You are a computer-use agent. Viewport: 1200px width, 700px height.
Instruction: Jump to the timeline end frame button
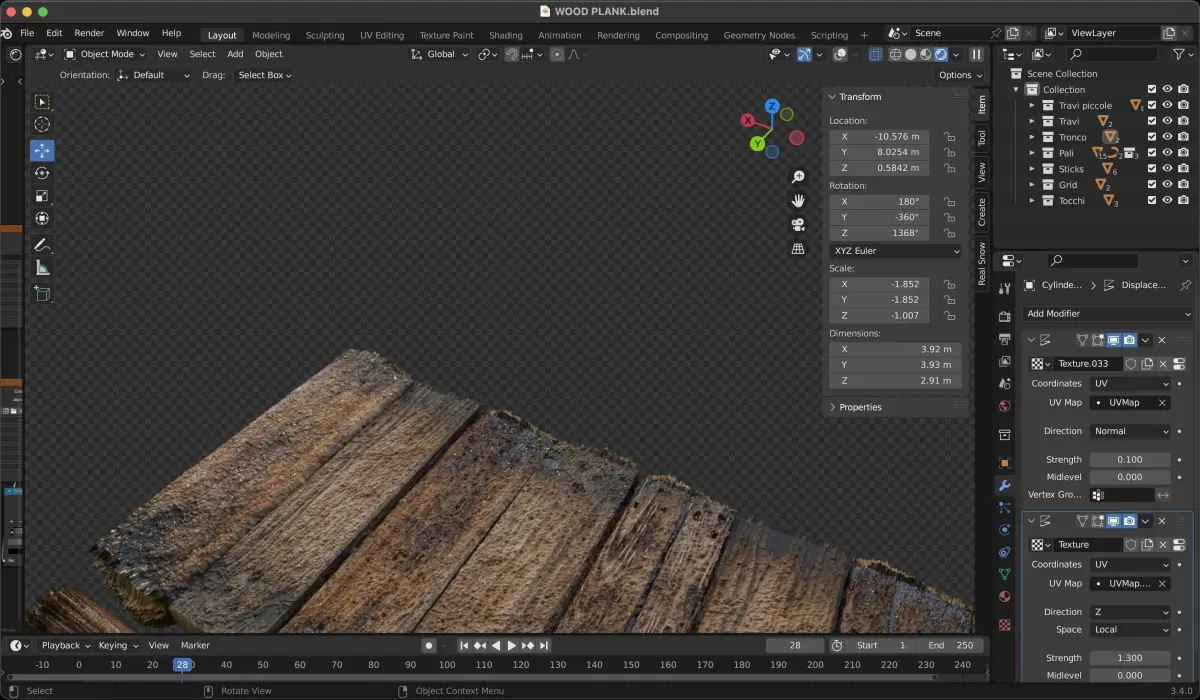pyautogui.click(x=543, y=646)
